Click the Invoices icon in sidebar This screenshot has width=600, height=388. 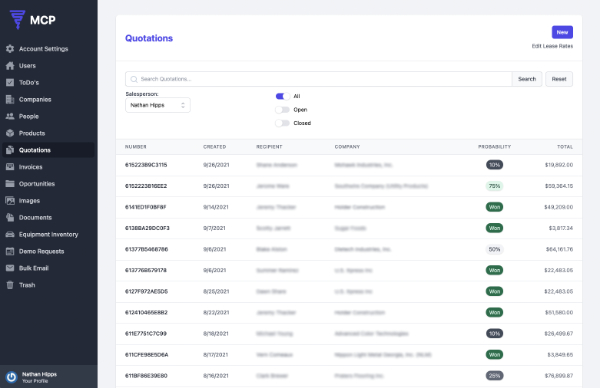click(x=10, y=166)
